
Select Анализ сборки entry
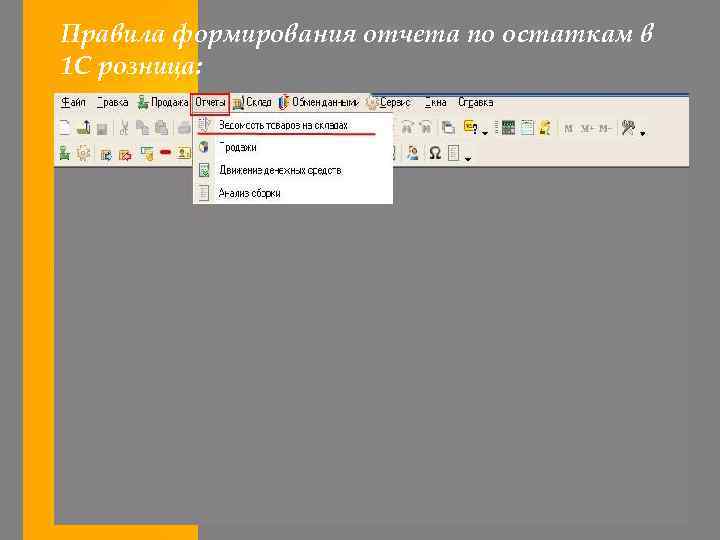coord(293,193)
